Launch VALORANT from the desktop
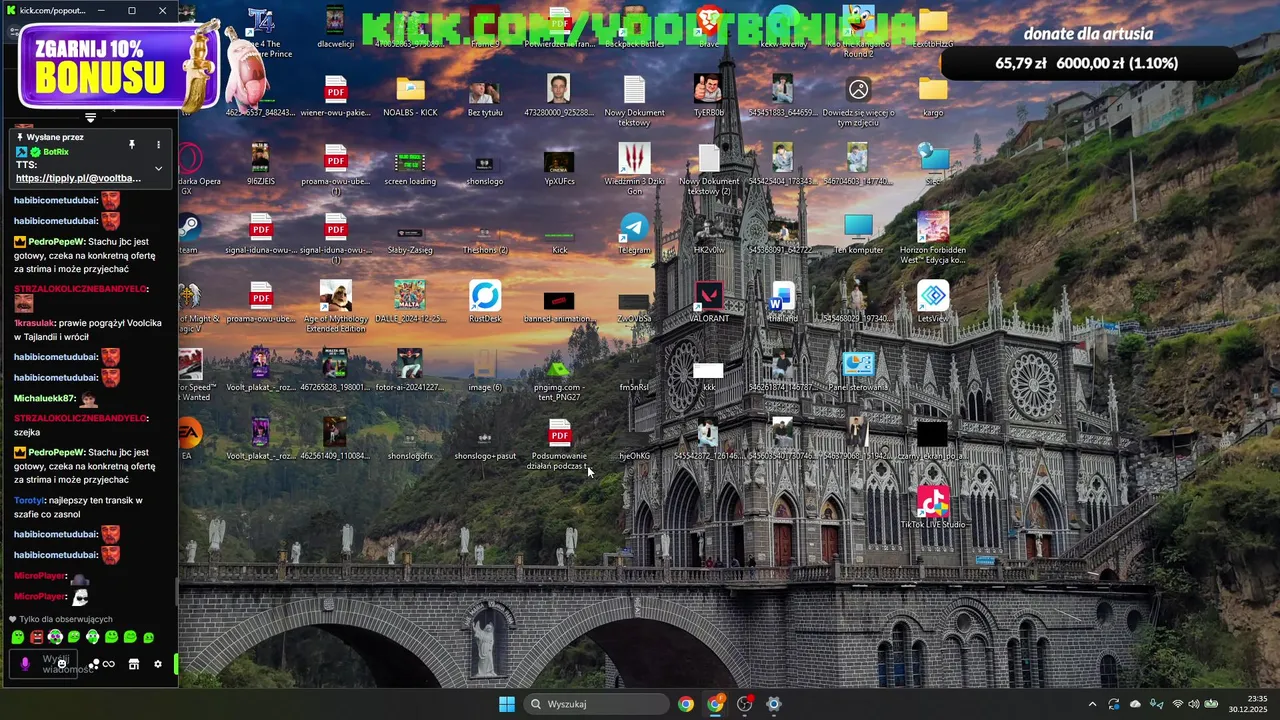Screen dimensions: 1280x720 [x=709, y=302]
